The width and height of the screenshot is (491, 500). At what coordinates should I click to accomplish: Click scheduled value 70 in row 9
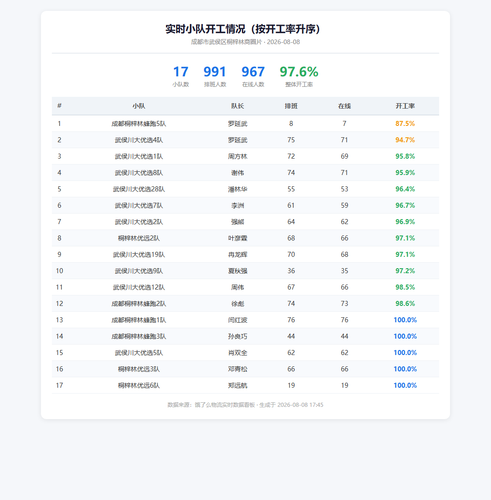click(291, 254)
